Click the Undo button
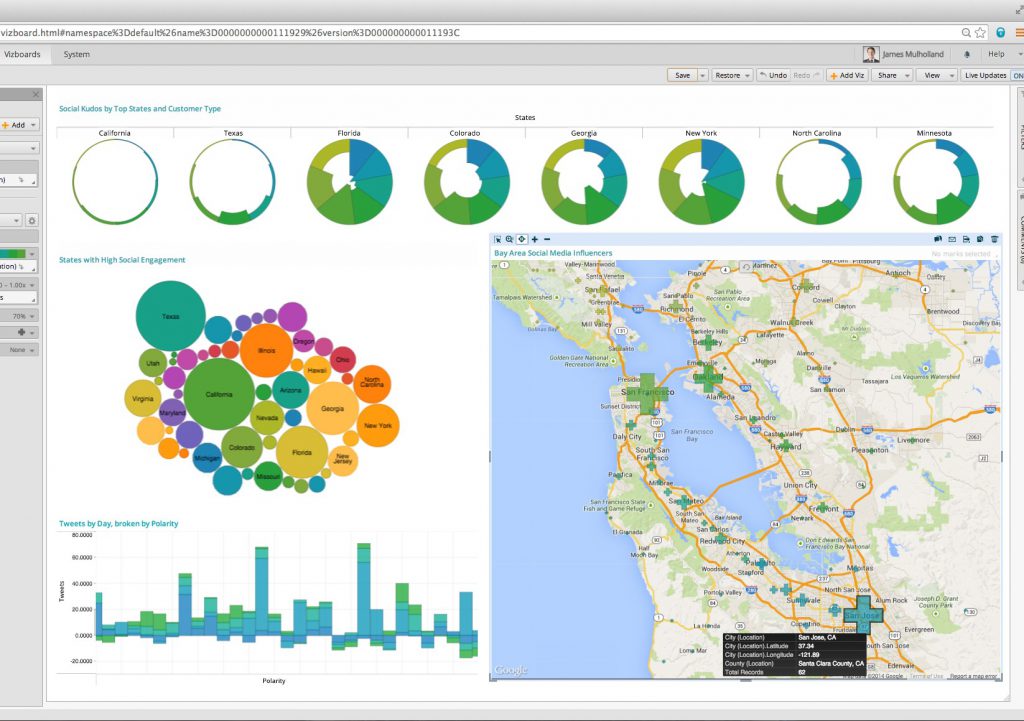Screen dimensions: 1024x721 [772, 75]
